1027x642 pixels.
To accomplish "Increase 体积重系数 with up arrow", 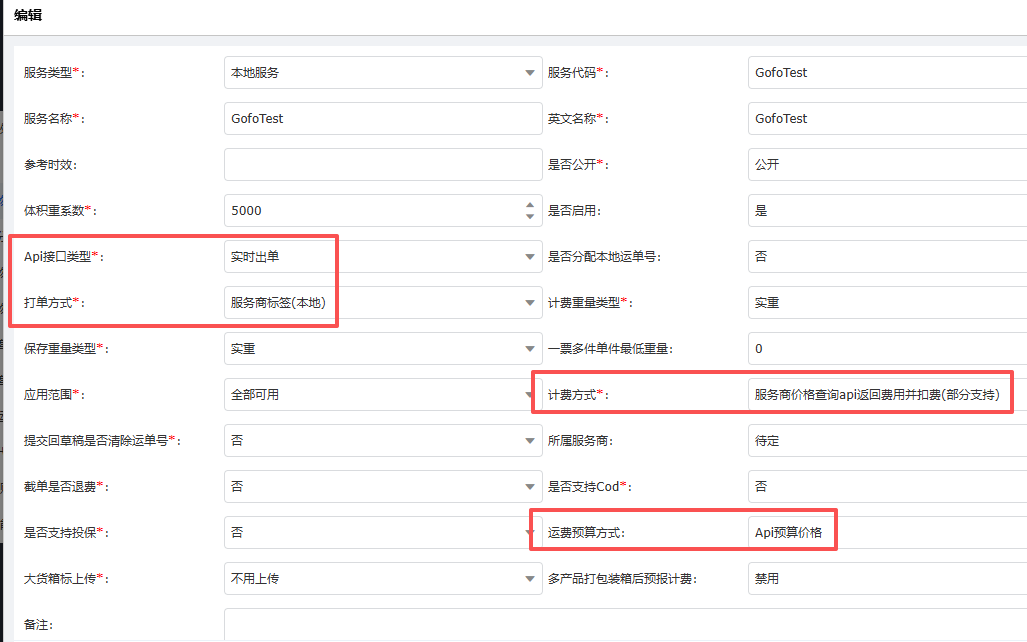I will click(530, 205).
